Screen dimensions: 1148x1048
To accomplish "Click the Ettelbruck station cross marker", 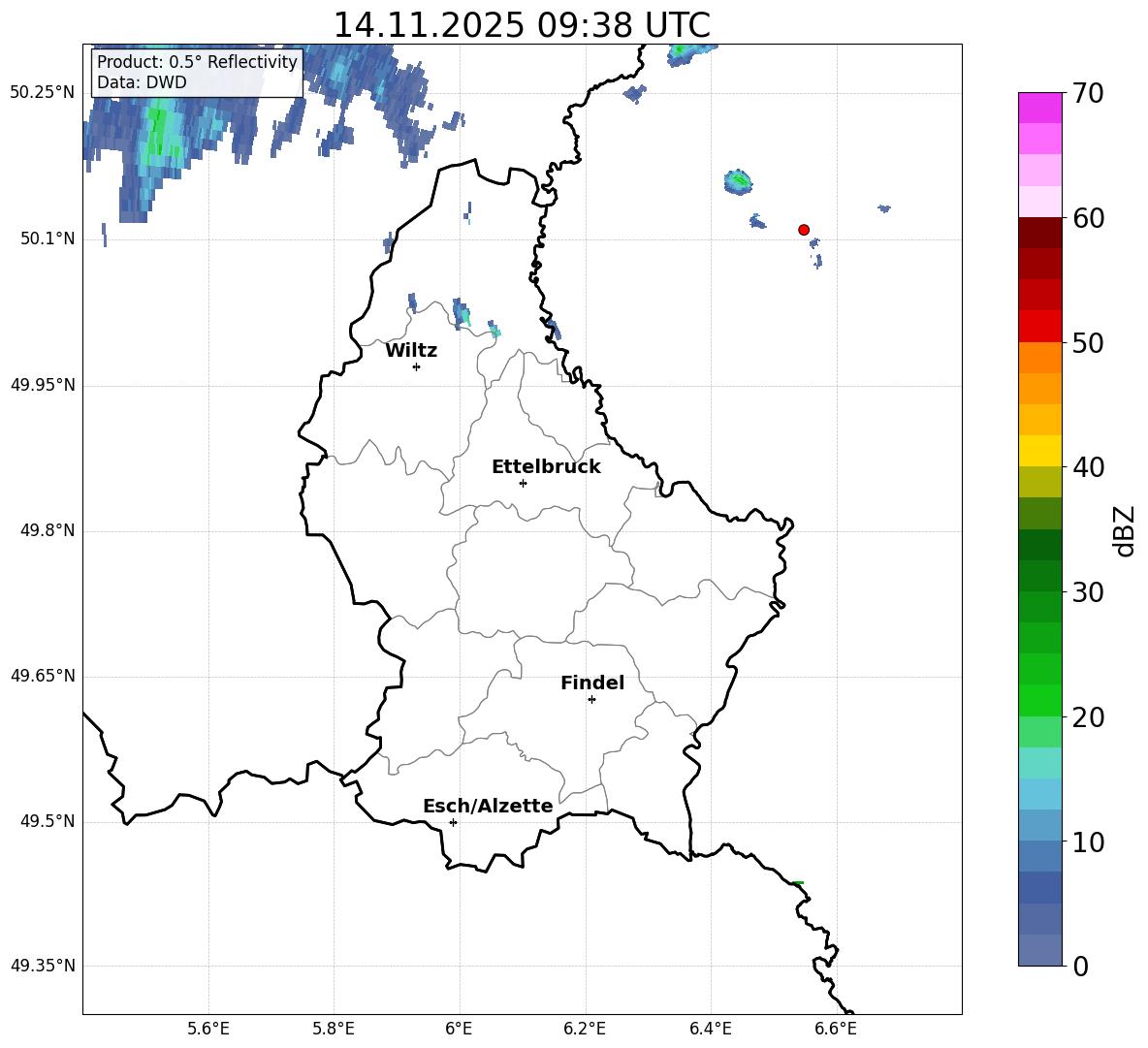I will click(523, 483).
